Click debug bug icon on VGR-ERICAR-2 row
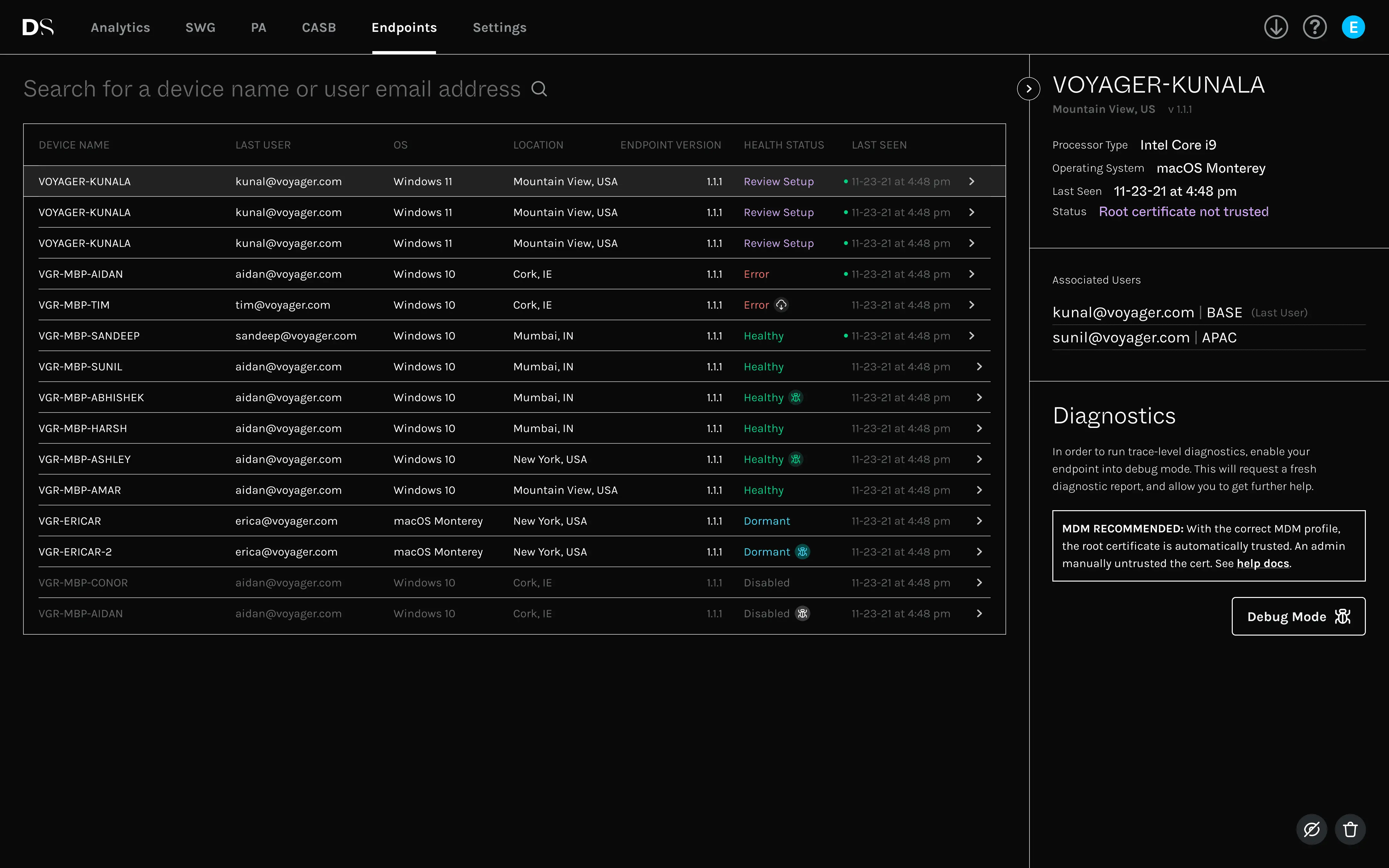The image size is (1389, 868). tap(803, 552)
